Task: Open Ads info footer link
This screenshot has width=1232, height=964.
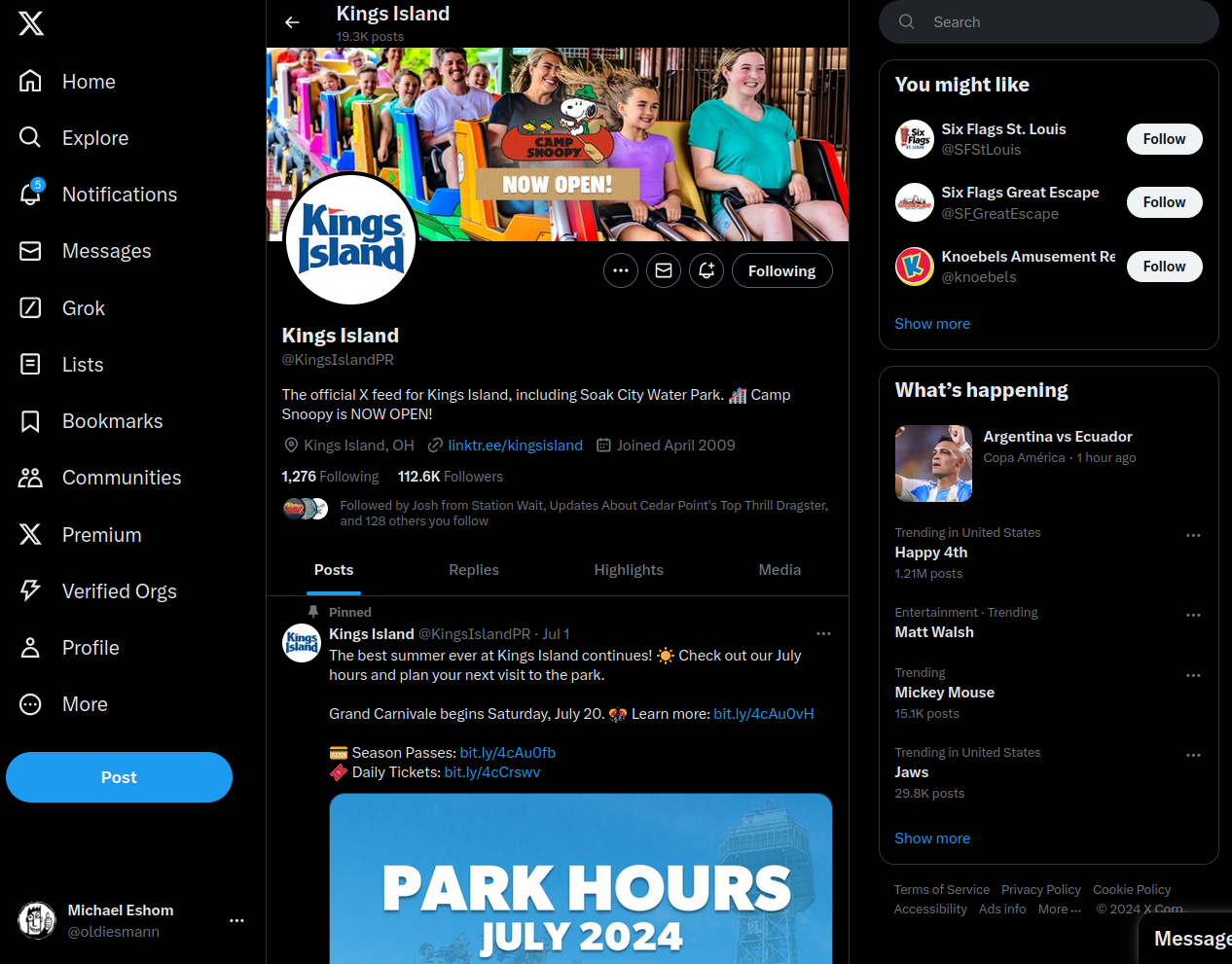Action: [1002, 909]
